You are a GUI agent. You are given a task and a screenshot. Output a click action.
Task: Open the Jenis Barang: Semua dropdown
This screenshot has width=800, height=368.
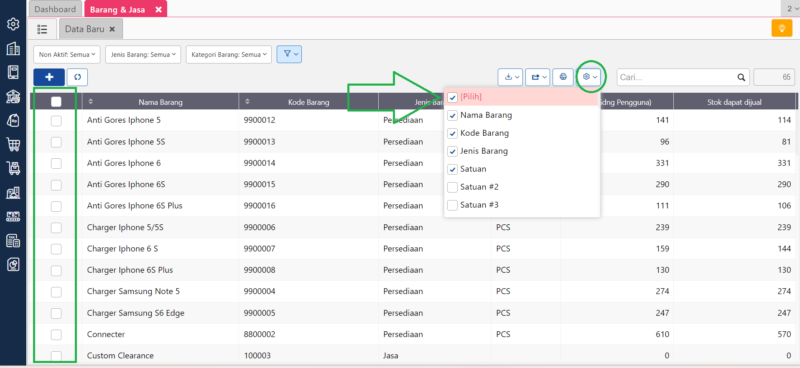143,54
